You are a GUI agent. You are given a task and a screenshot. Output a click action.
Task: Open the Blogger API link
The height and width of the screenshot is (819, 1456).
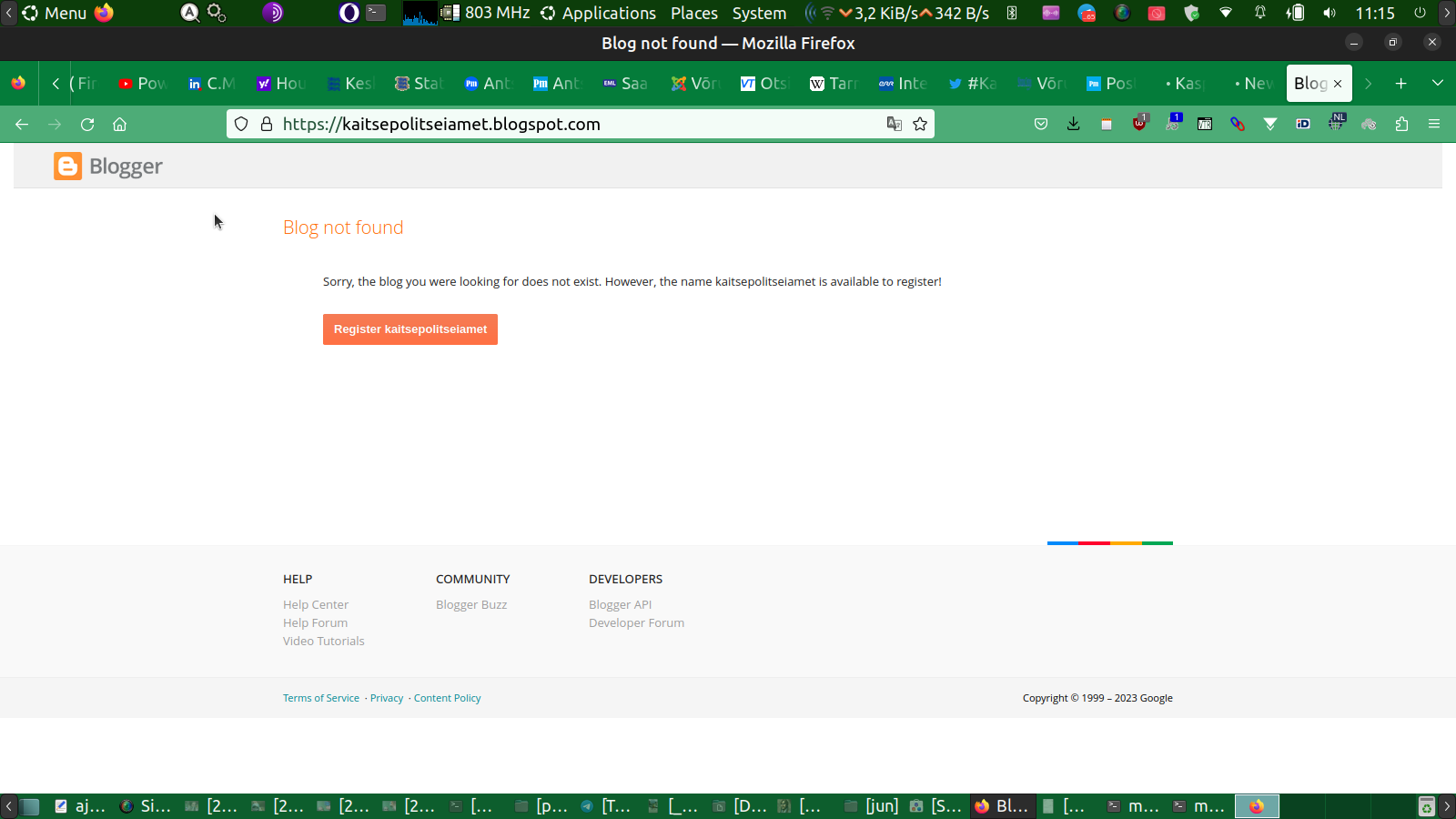(621, 604)
